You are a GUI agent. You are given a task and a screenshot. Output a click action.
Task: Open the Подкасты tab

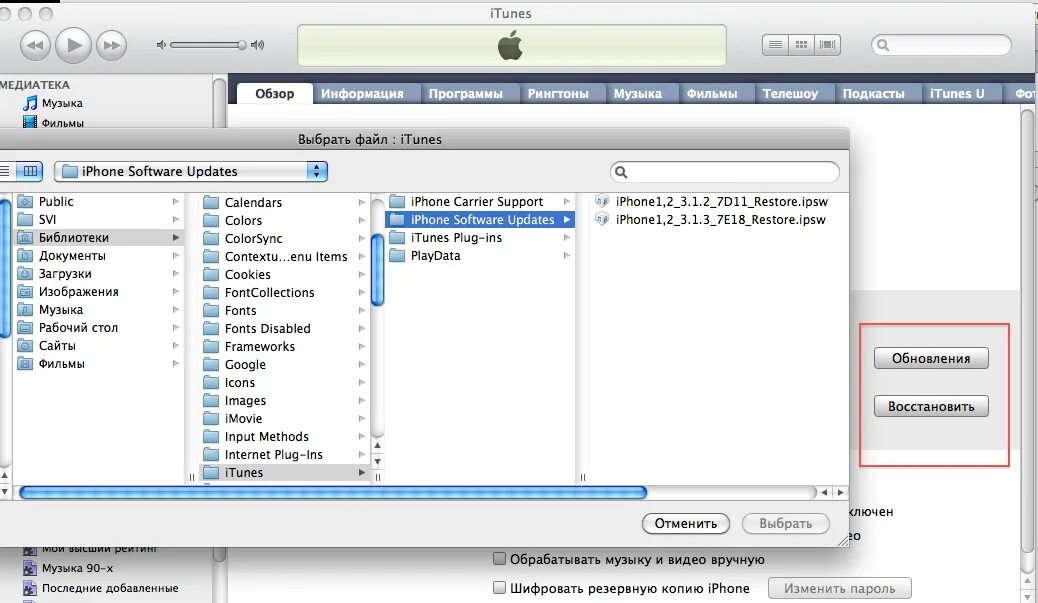click(877, 93)
